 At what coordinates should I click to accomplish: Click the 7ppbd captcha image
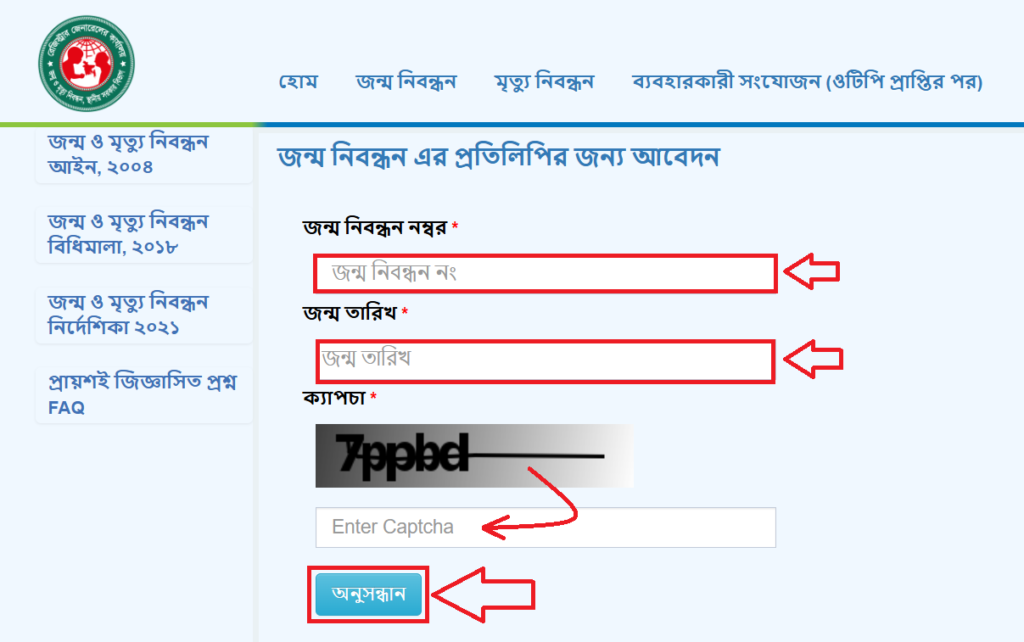[x=474, y=456]
